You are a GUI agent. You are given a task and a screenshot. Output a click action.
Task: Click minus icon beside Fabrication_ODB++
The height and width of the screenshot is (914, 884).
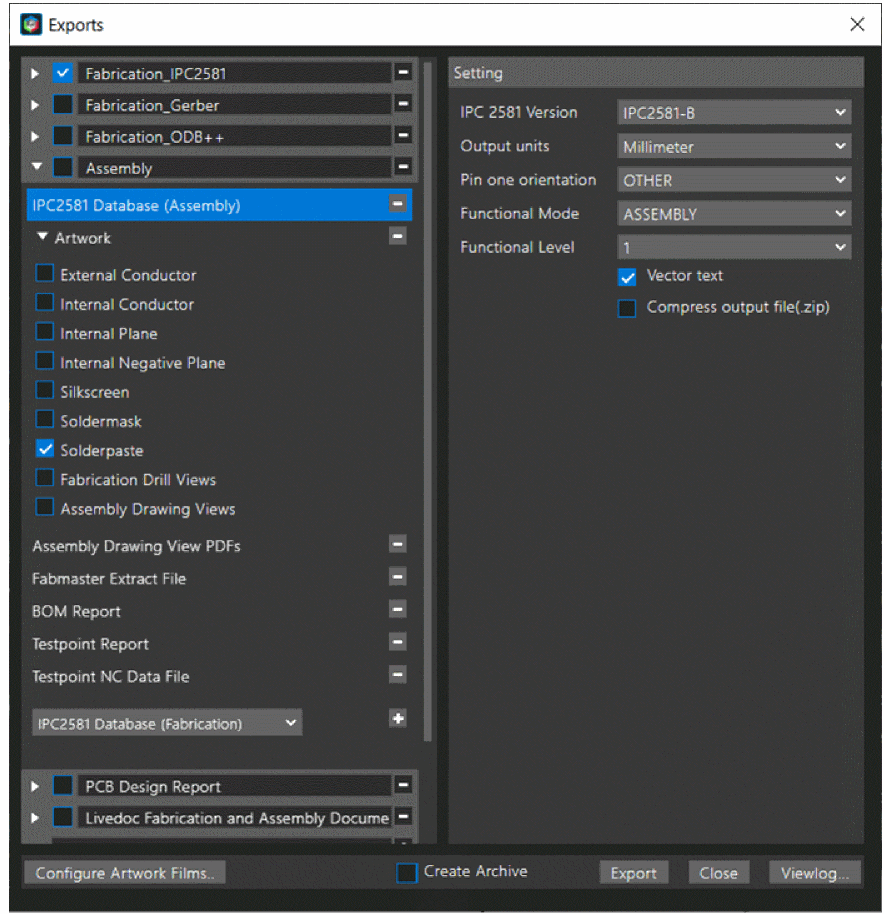(x=403, y=135)
